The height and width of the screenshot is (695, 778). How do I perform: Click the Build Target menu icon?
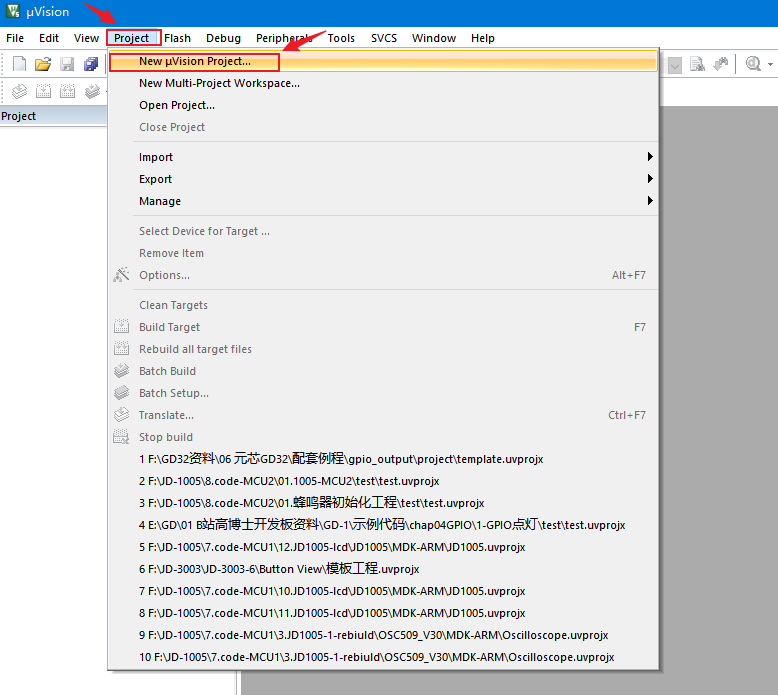[x=121, y=327]
